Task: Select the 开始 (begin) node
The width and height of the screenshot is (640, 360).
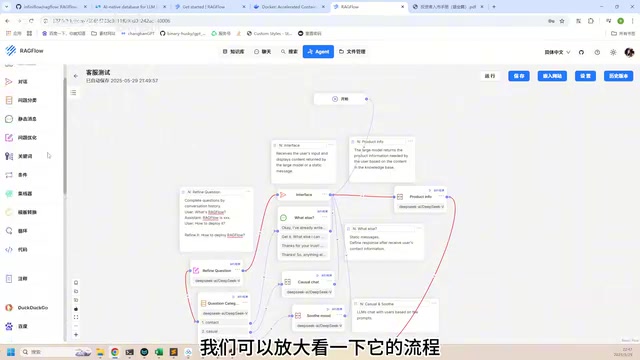Action: click(x=340, y=99)
